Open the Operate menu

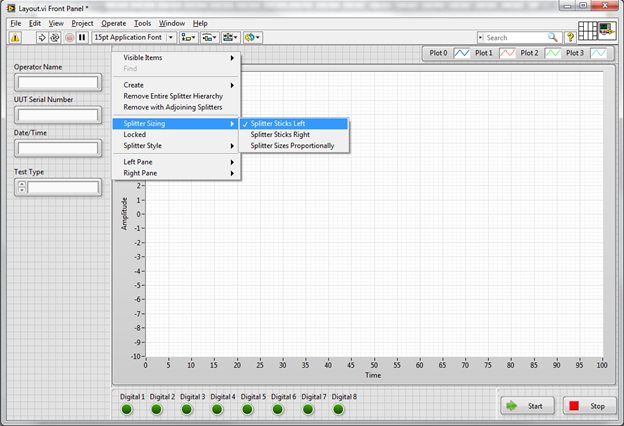coord(113,22)
